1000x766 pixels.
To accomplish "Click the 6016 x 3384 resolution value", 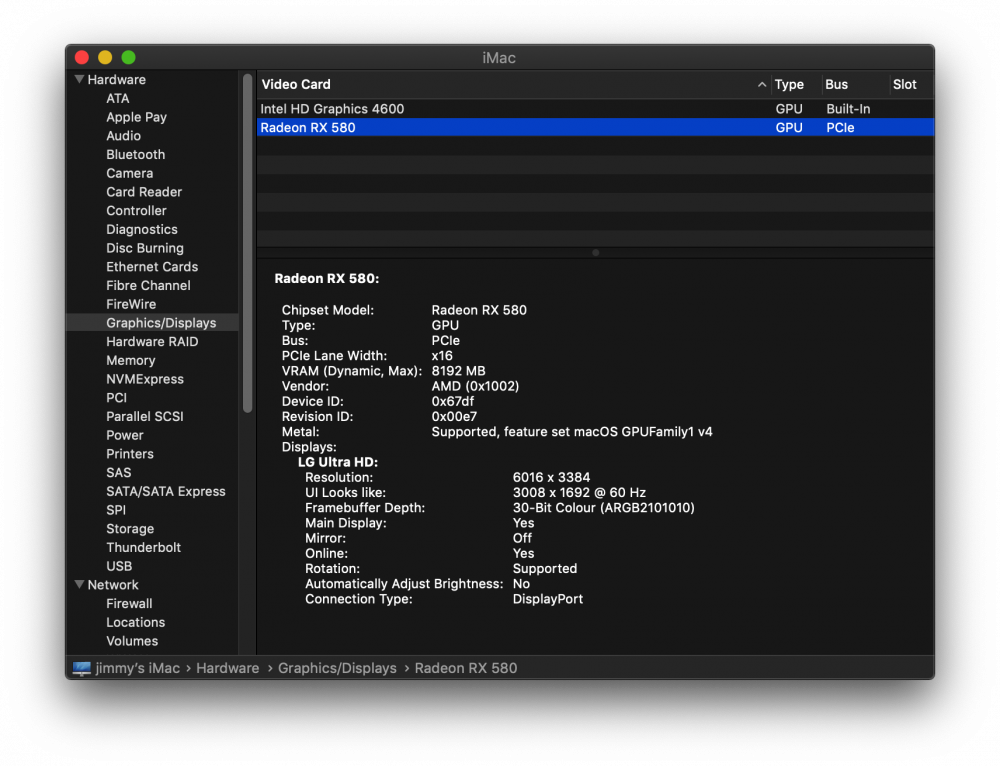I will pos(551,478).
